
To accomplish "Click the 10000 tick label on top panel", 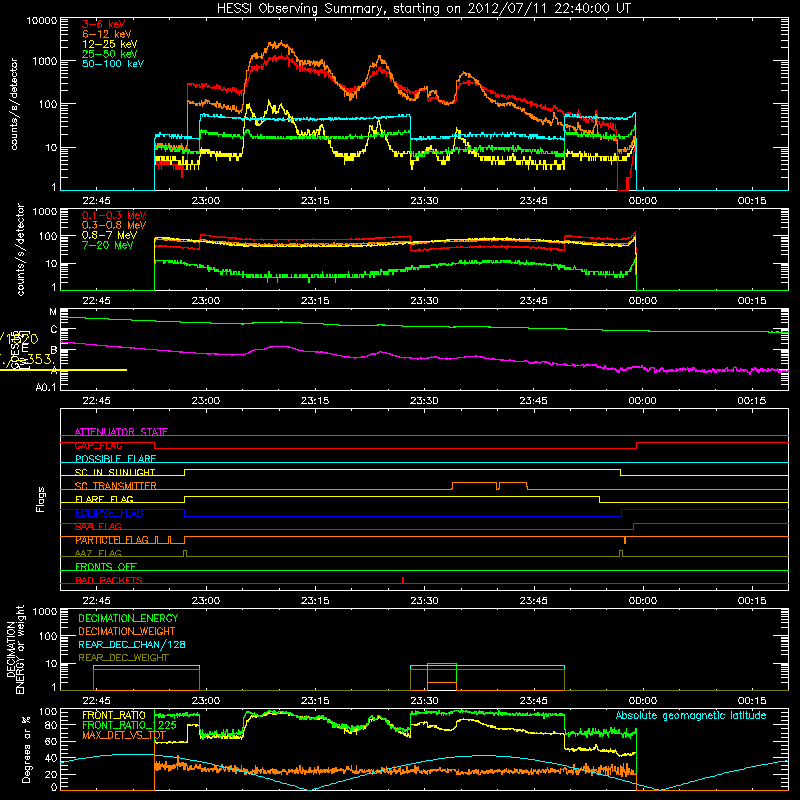I will tap(42, 21).
